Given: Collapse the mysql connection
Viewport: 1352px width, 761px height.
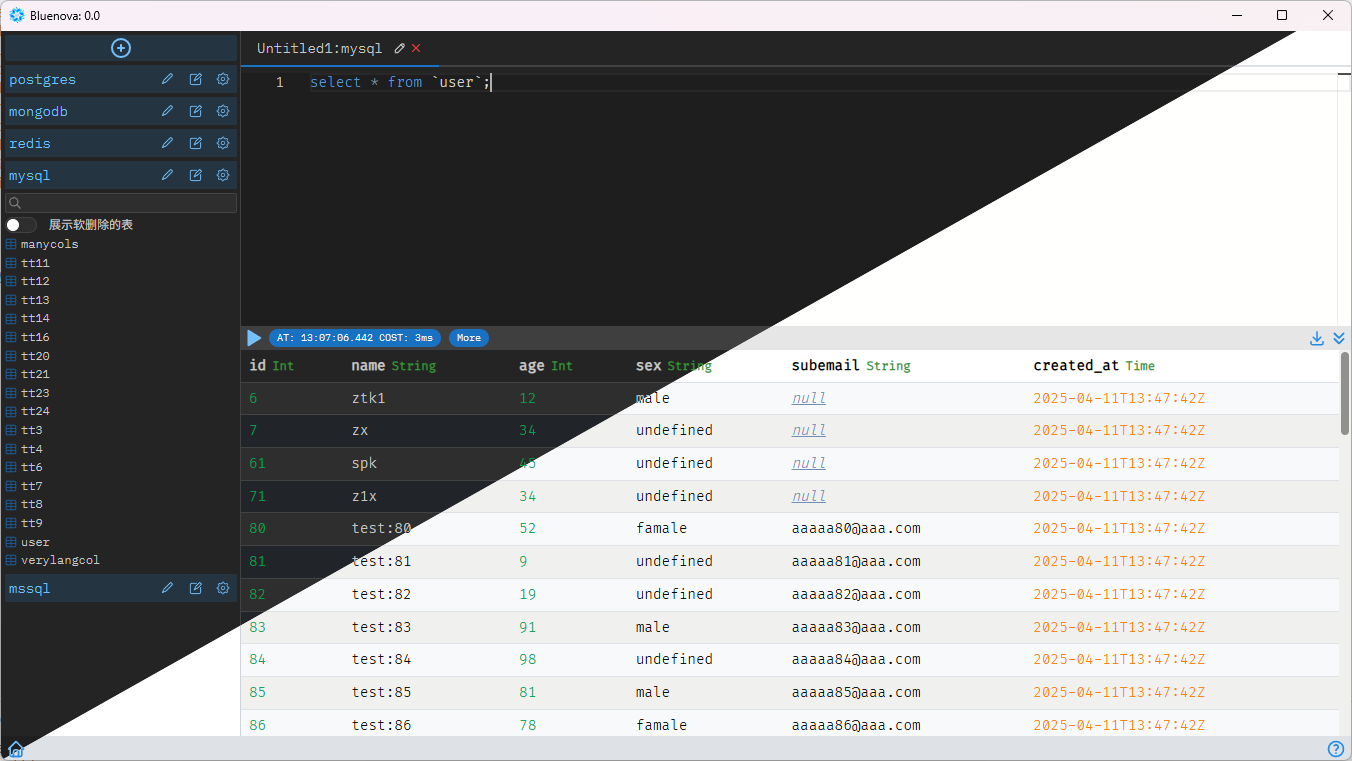Looking at the screenshot, I should 30,175.
